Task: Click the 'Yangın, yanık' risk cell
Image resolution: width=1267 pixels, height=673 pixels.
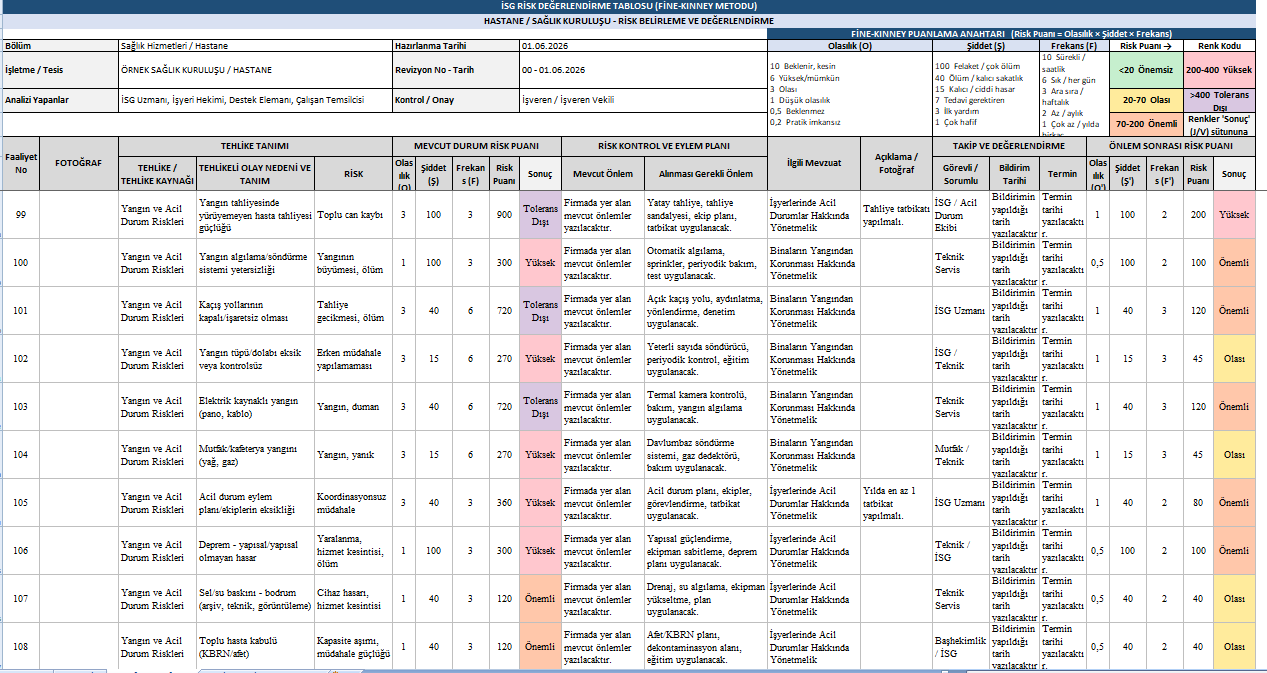Action: [x=352, y=454]
